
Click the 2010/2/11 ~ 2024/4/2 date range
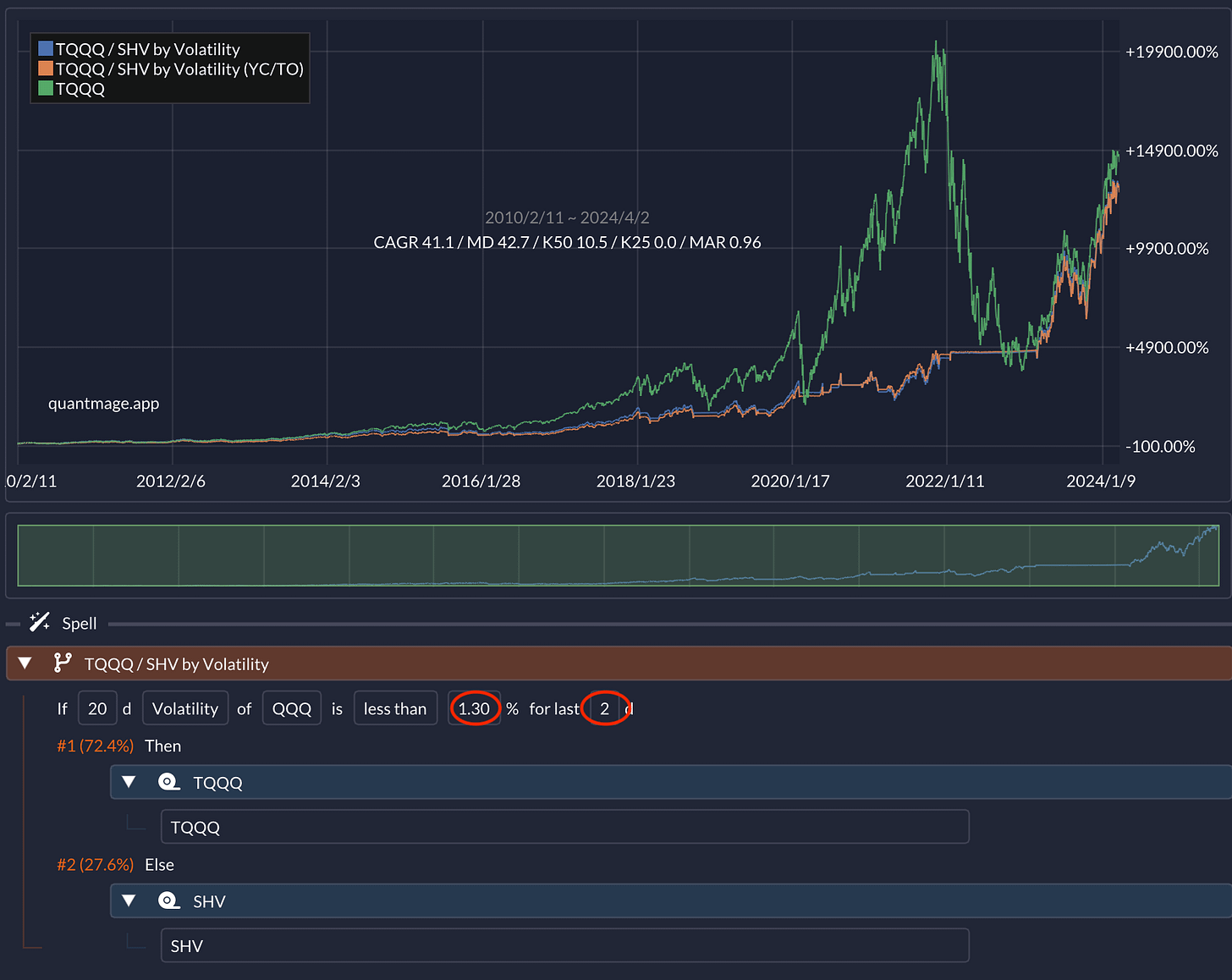(x=567, y=217)
